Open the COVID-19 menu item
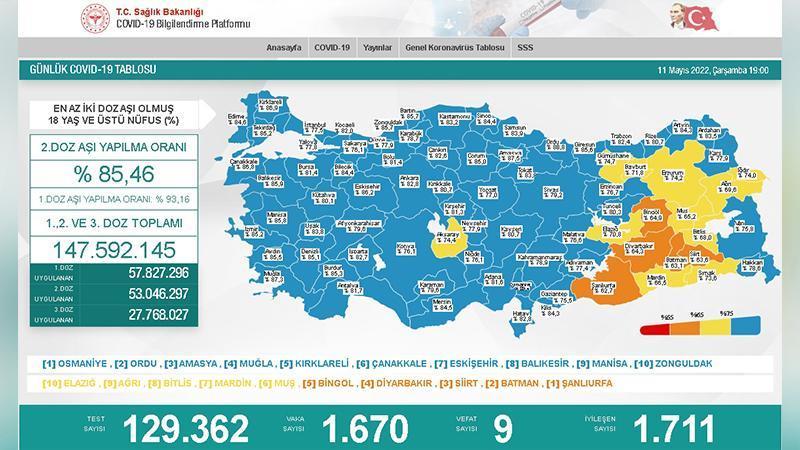 [x=331, y=47]
